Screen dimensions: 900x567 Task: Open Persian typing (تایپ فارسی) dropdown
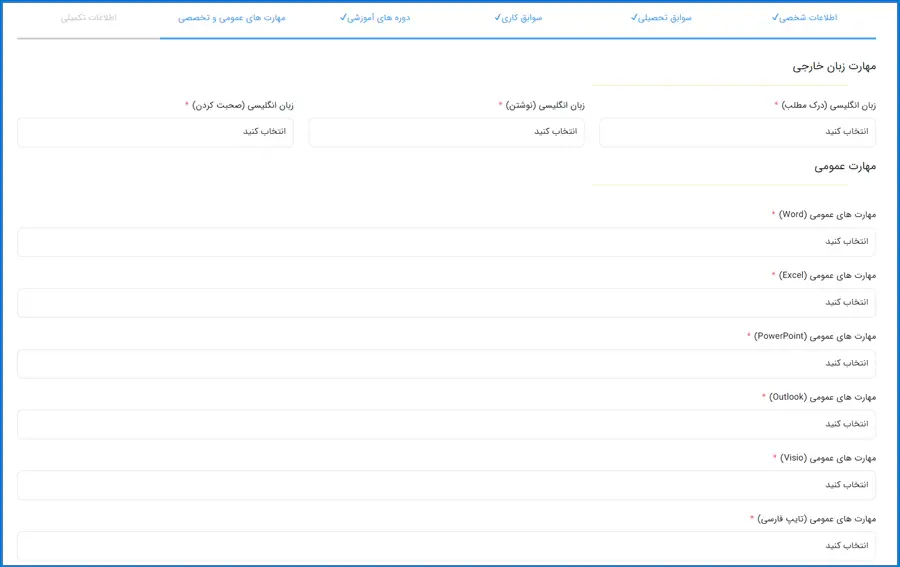click(x=446, y=546)
